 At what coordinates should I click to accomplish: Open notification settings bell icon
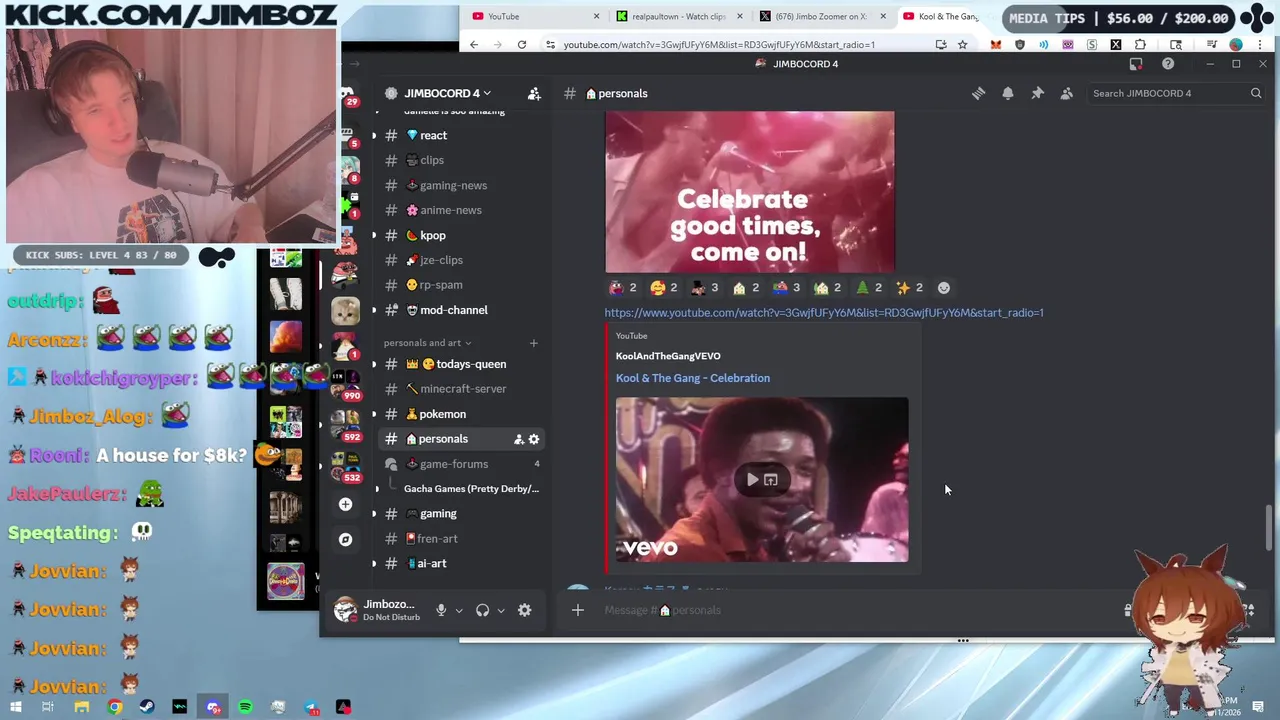[1008, 93]
